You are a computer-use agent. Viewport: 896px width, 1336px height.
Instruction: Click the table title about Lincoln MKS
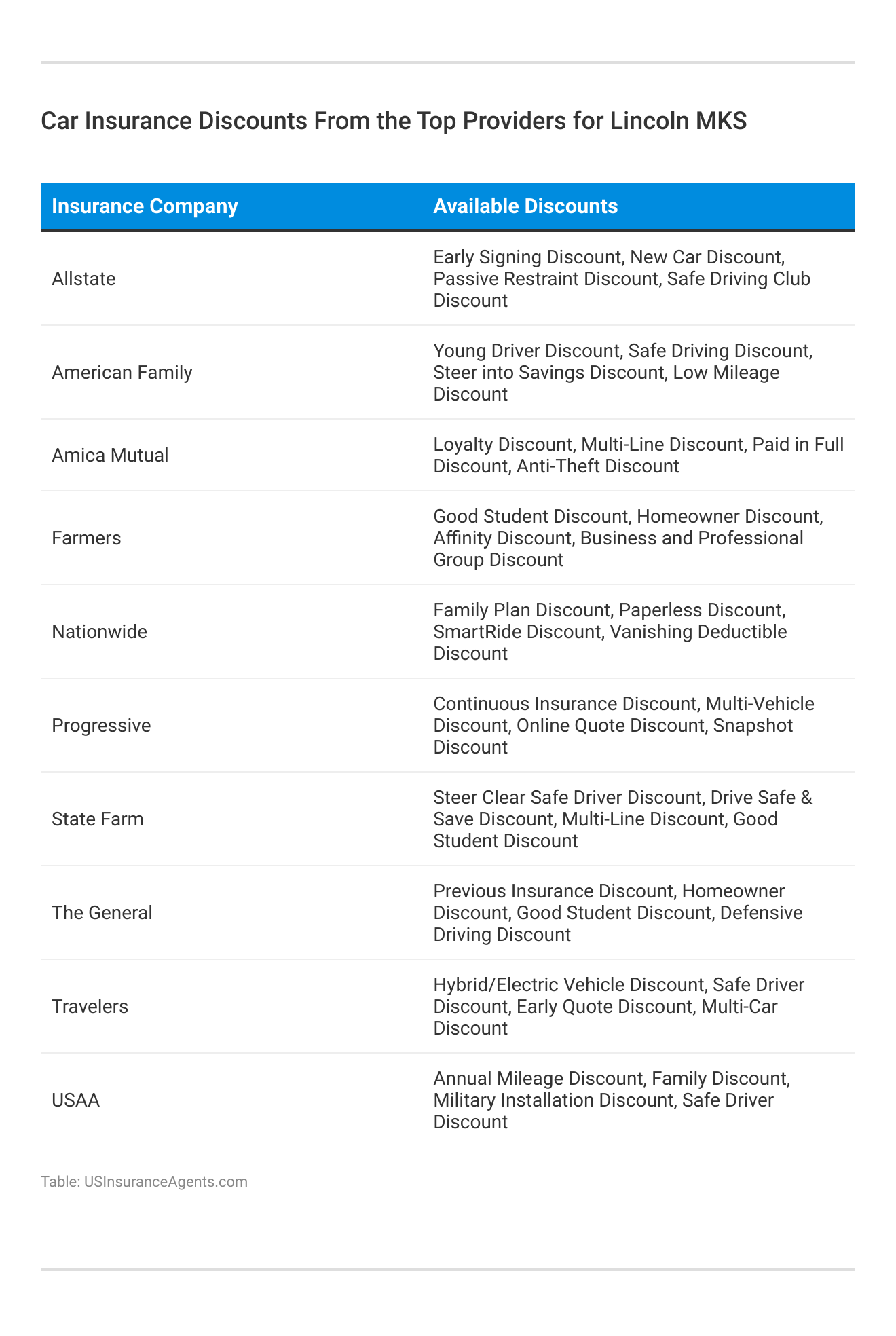pyautogui.click(x=394, y=121)
